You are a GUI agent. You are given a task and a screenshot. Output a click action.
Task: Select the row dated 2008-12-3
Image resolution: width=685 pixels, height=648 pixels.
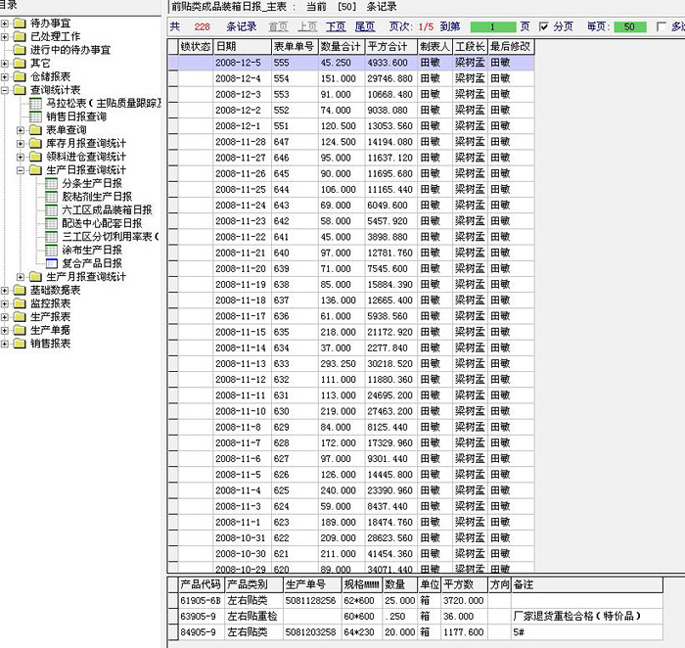coord(238,94)
